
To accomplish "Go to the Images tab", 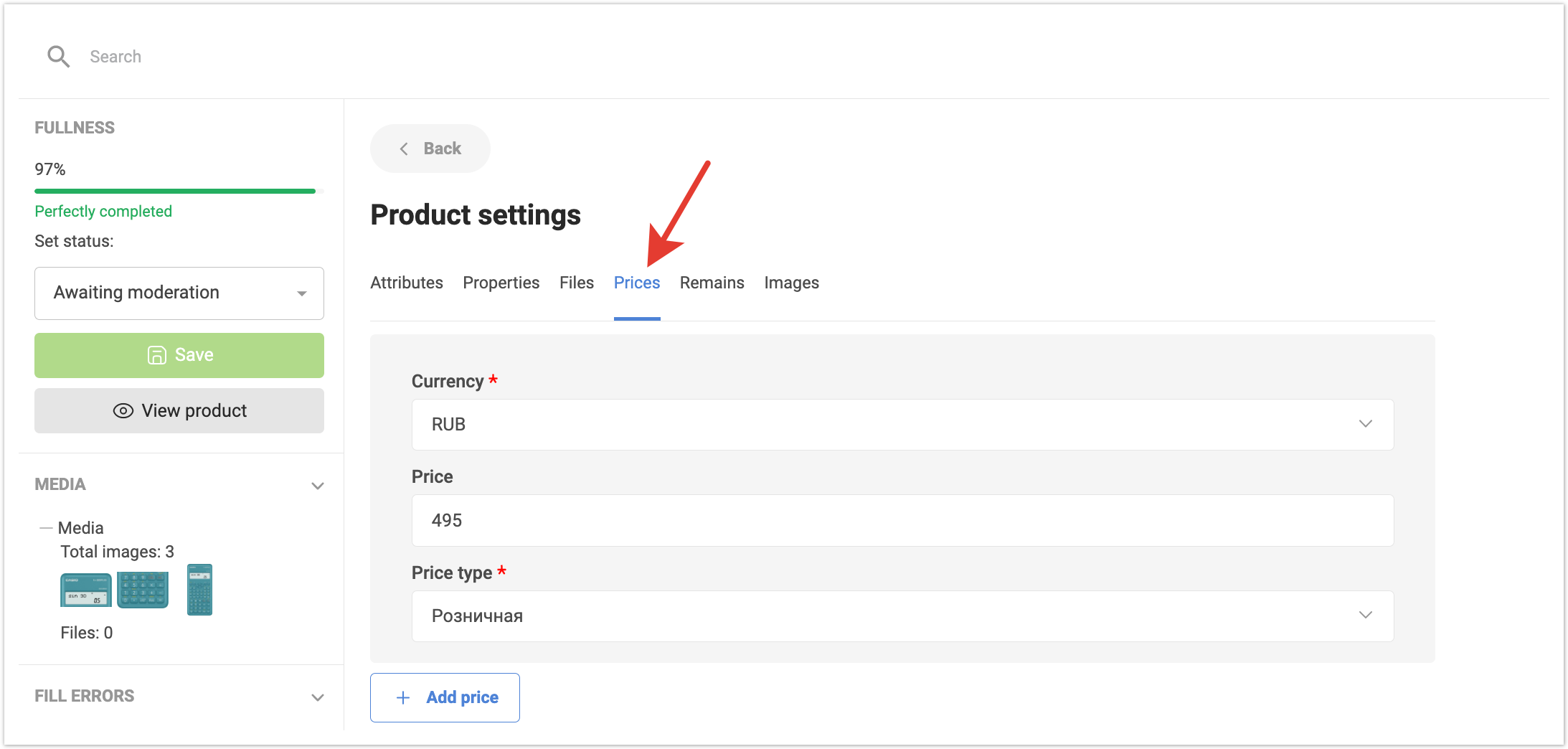I will [x=791, y=283].
